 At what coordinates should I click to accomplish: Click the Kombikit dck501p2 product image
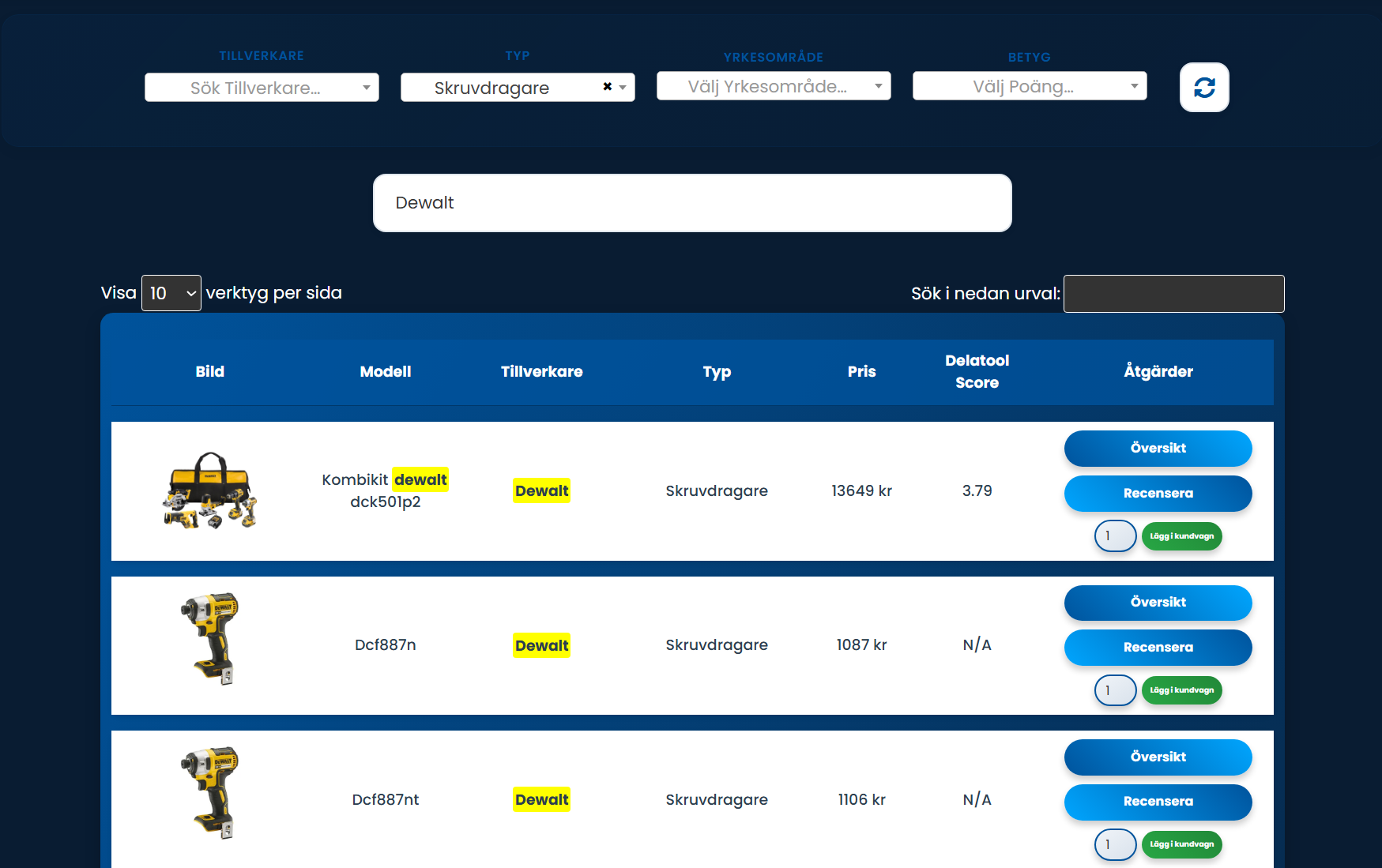[210, 490]
